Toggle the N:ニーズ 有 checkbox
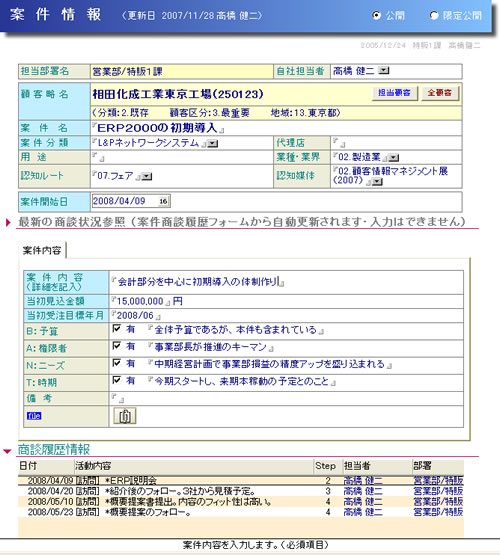Screen dimensions: 500x555 point(117,363)
